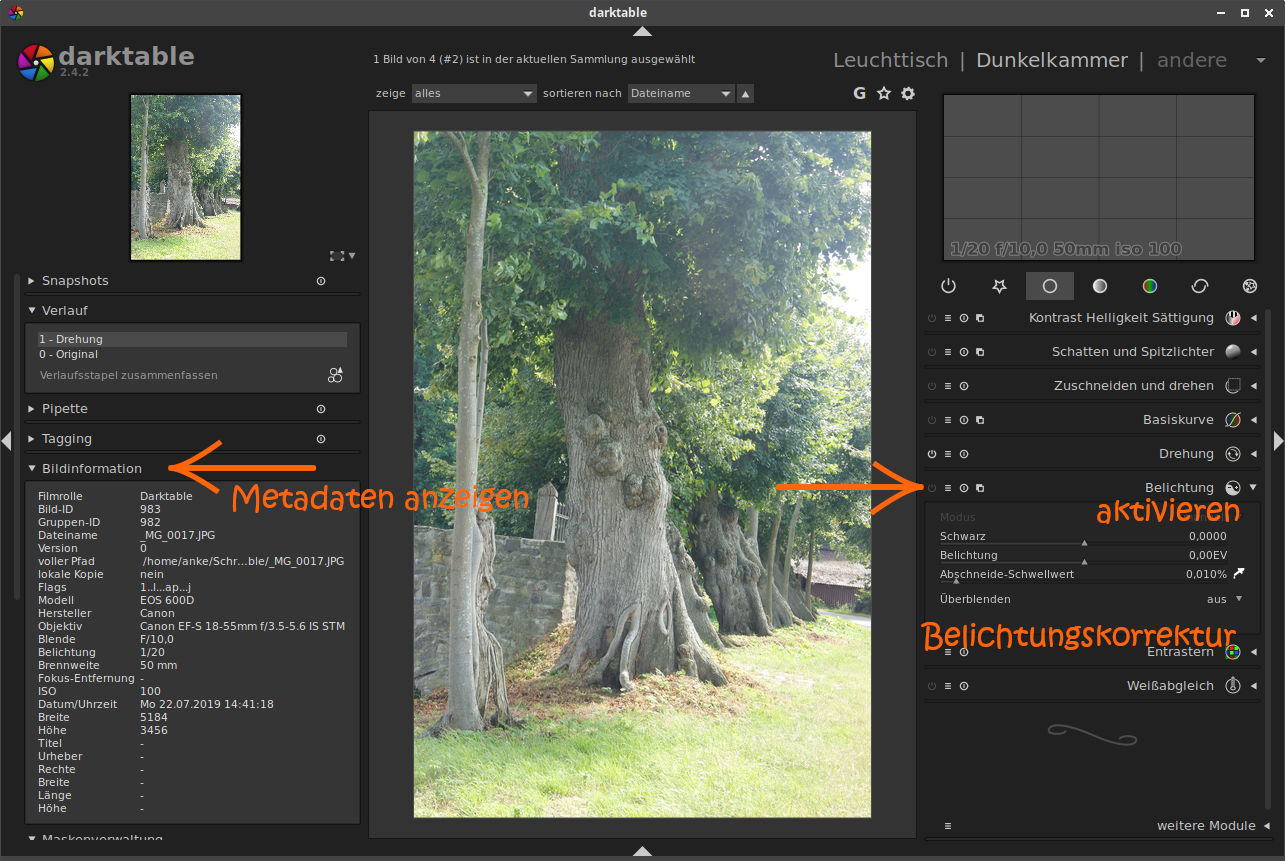Toggle star overlays on thumbnails
1285x861 pixels.
tap(883, 93)
